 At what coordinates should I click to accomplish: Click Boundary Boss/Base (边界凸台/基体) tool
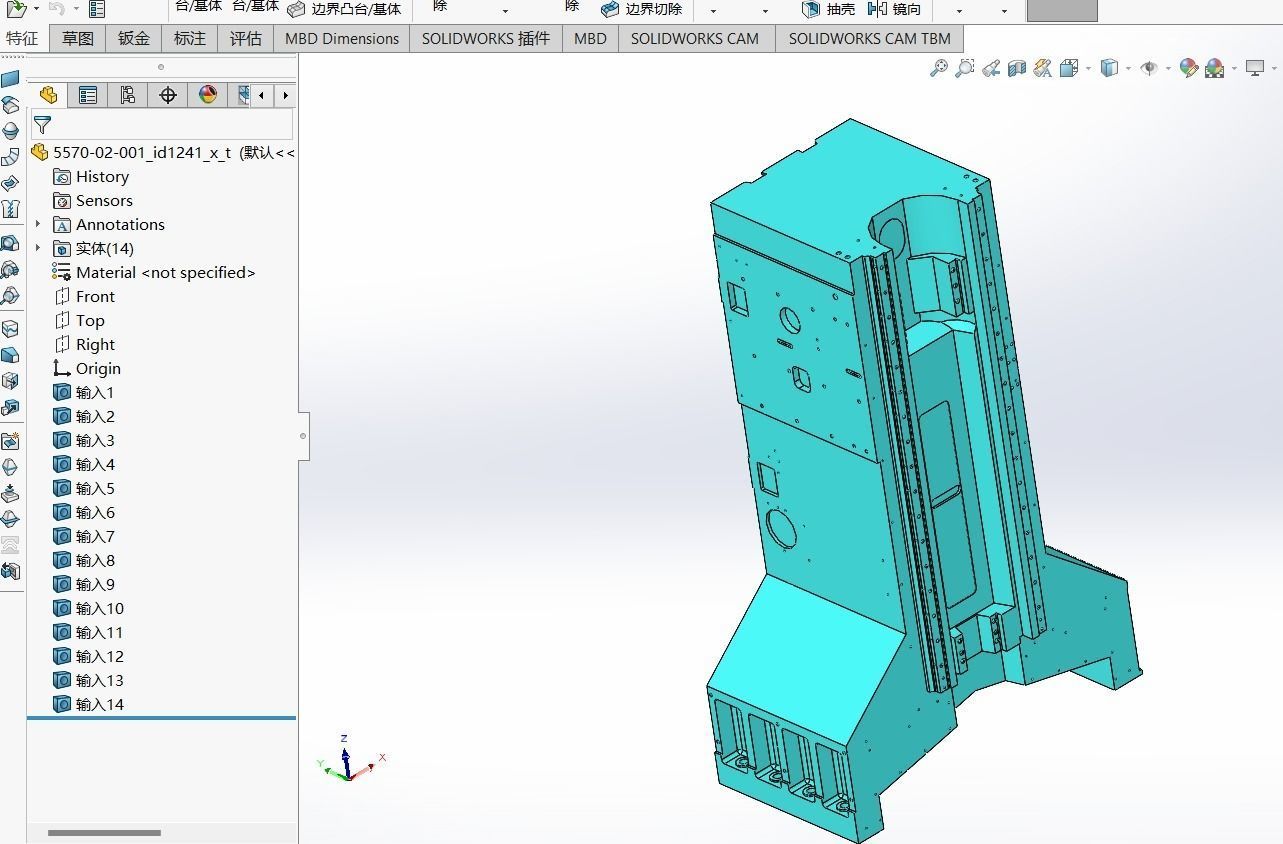pyautogui.click(x=345, y=9)
